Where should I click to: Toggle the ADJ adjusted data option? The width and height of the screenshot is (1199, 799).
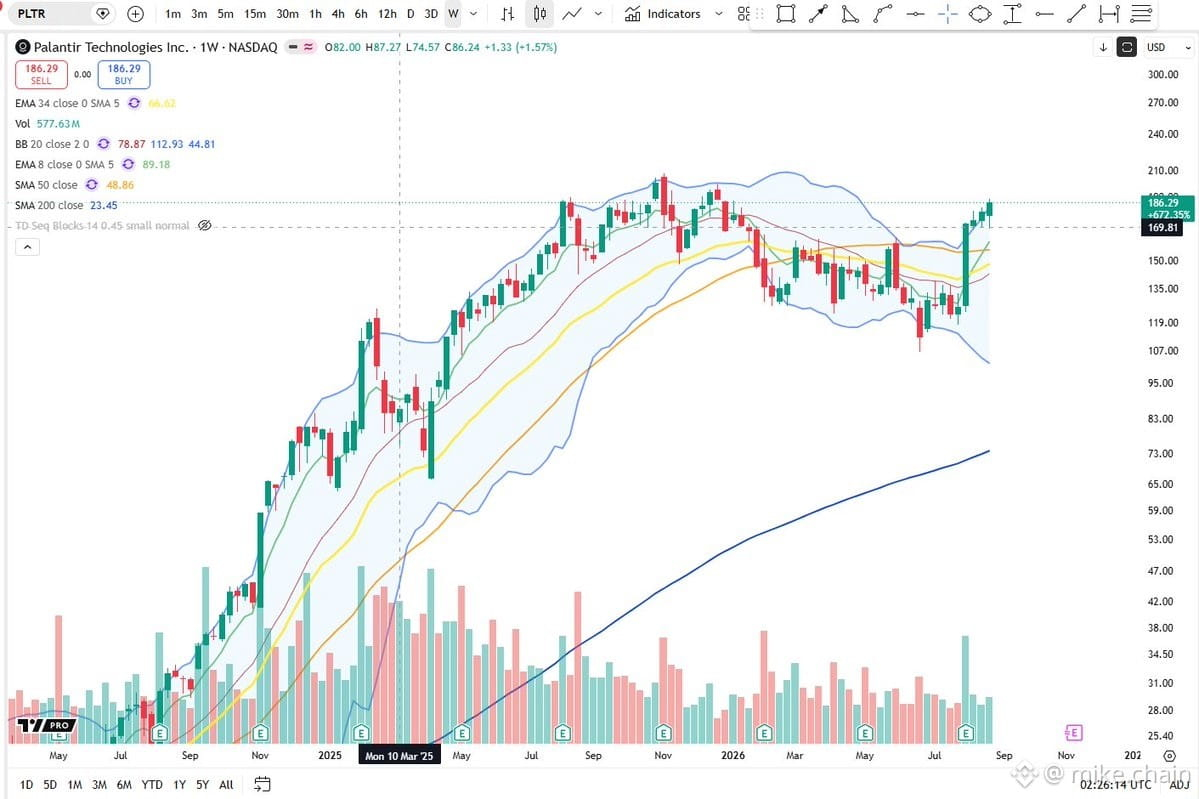click(1180, 784)
